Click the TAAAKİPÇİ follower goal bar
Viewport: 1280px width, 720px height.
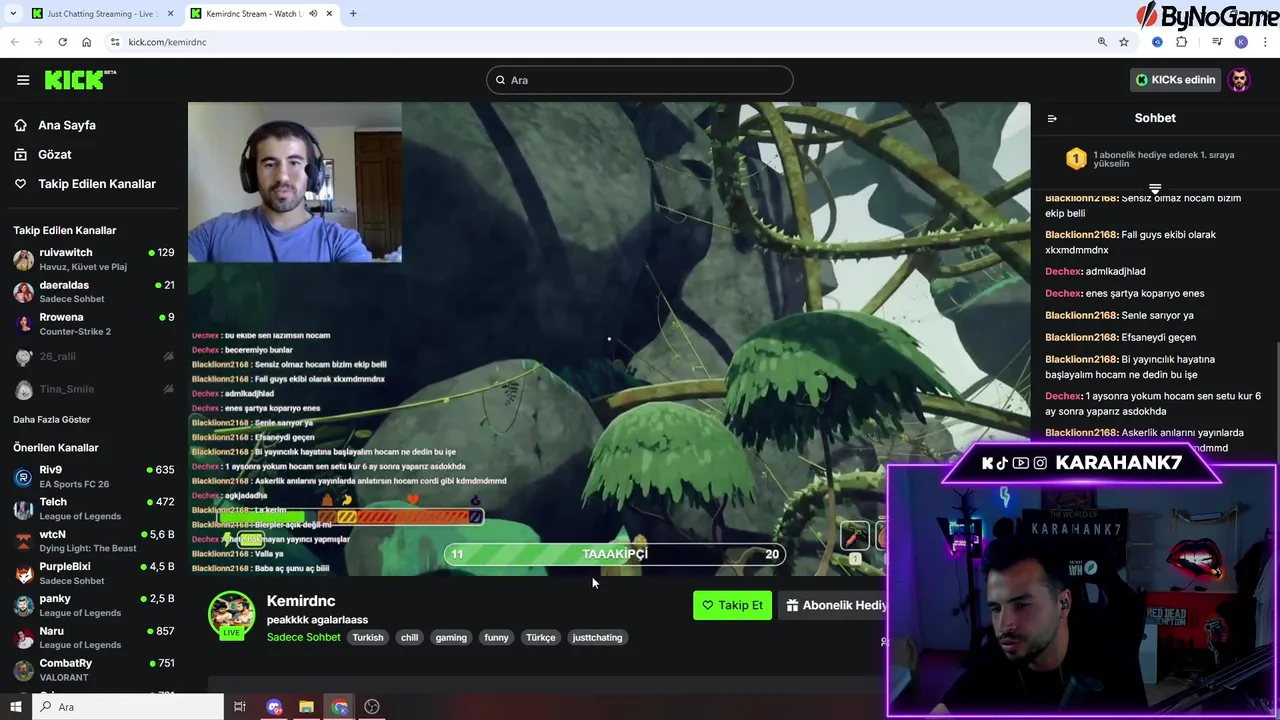[614, 554]
